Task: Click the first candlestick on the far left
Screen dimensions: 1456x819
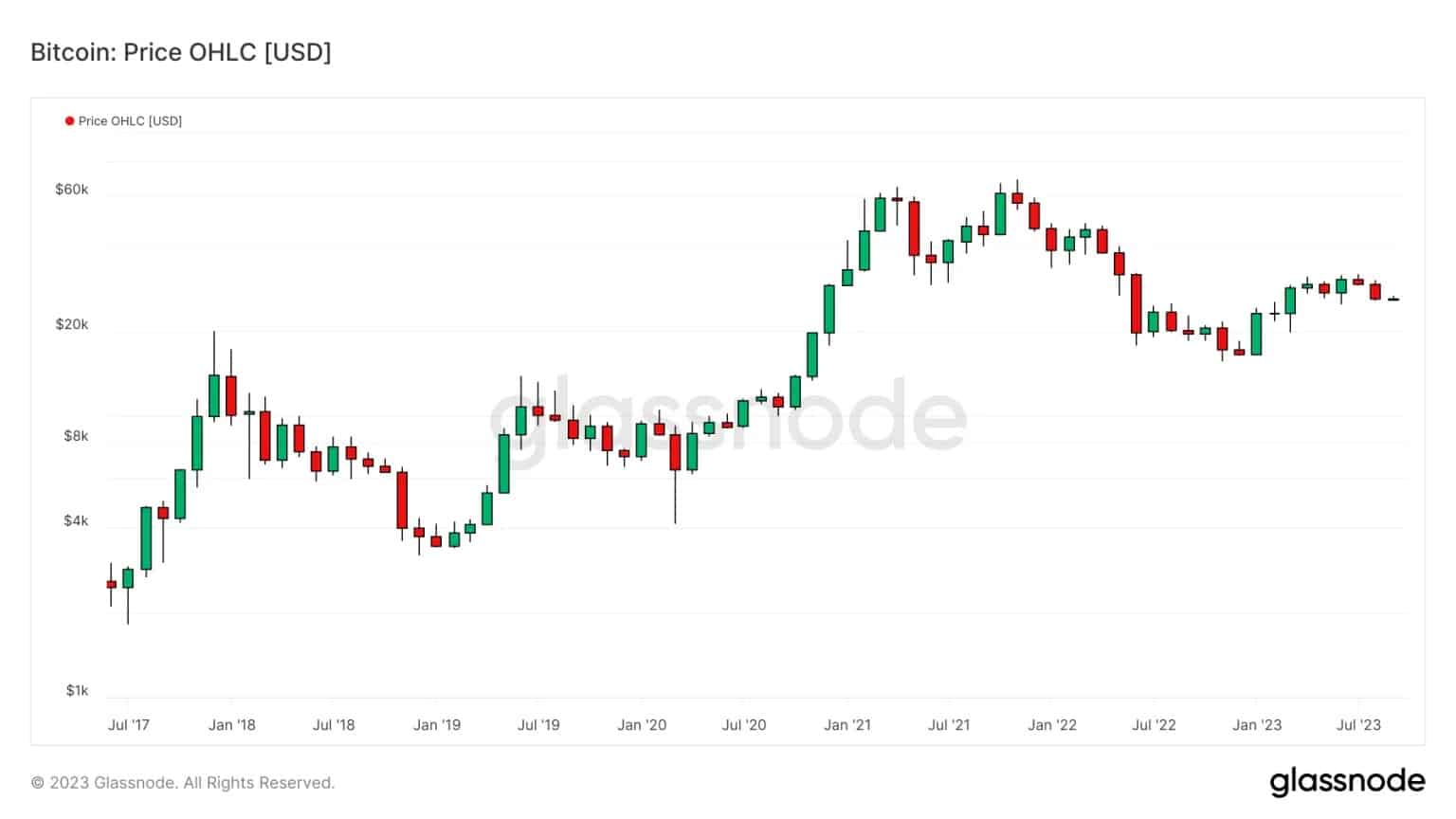Action: (x=112, y=585)
